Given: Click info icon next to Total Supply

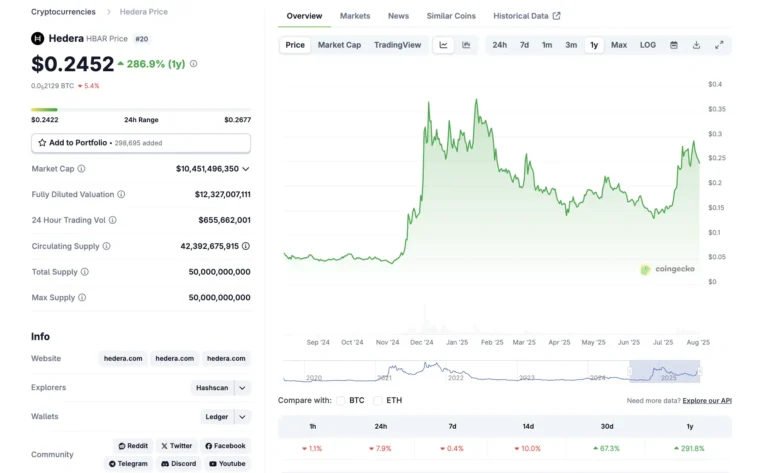Looking at the screenshot, I should [85, 272].
